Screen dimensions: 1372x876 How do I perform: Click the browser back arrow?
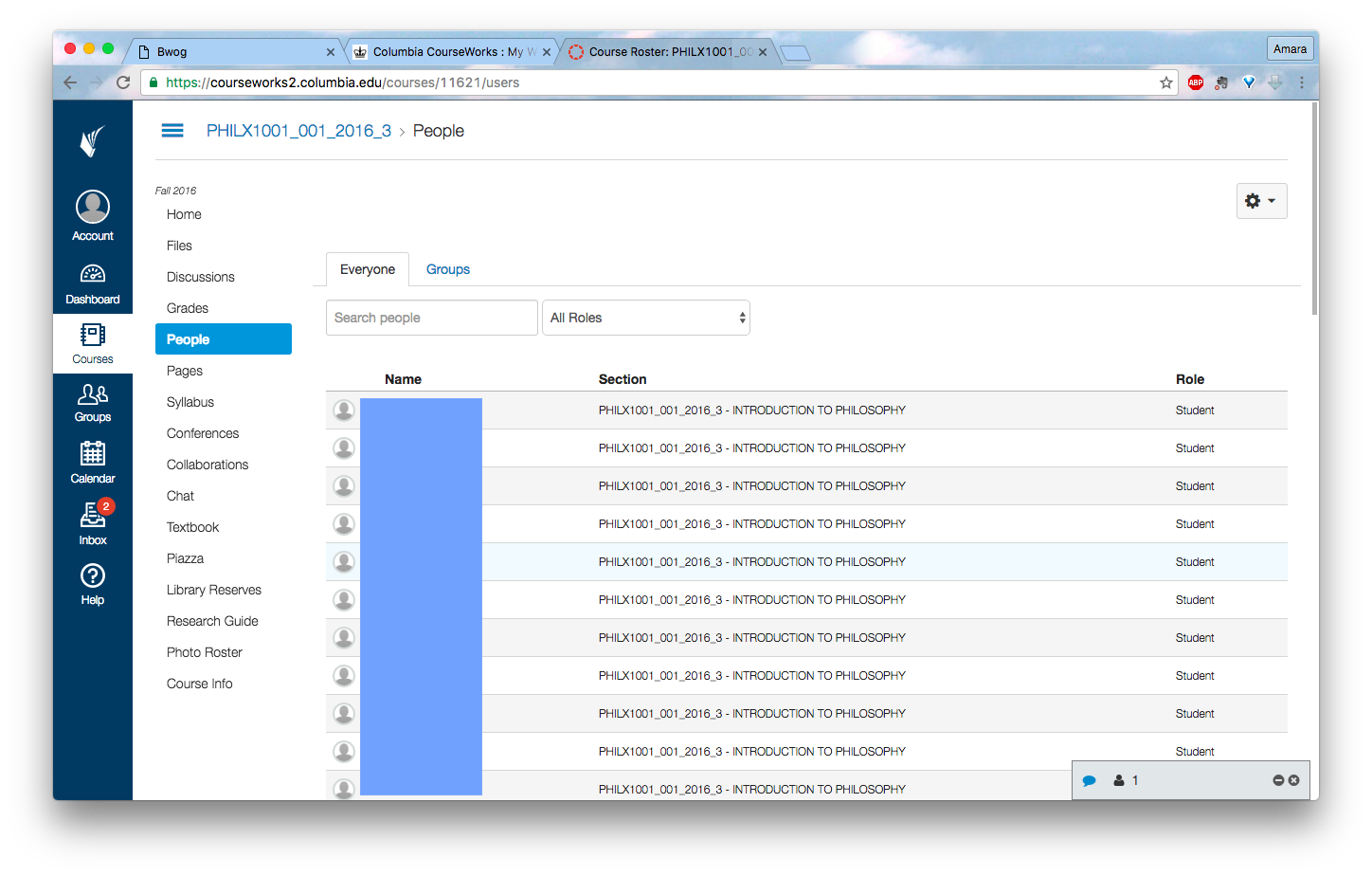point(70,82)
